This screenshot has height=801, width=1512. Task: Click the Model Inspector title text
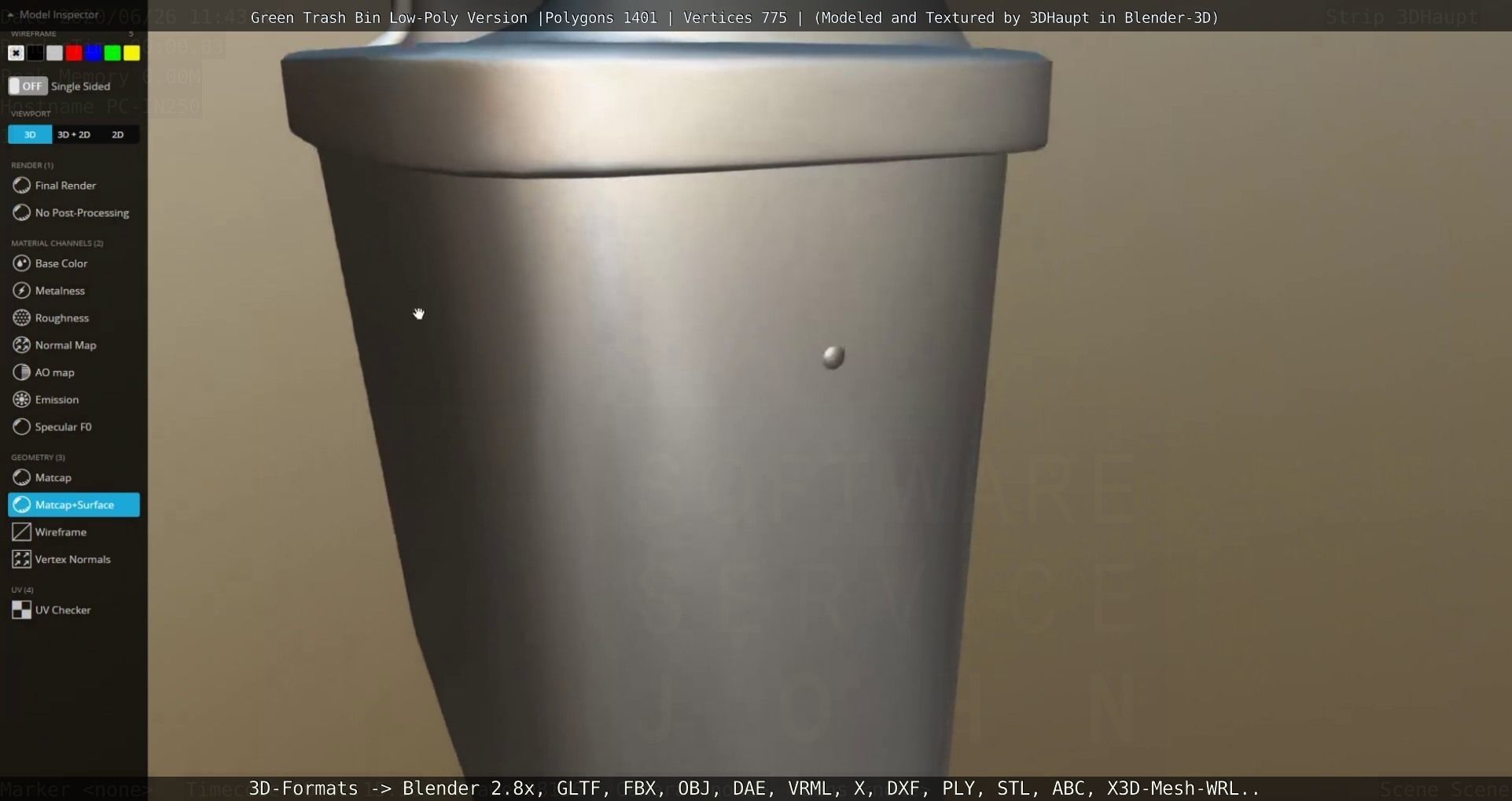coord(59,15)
